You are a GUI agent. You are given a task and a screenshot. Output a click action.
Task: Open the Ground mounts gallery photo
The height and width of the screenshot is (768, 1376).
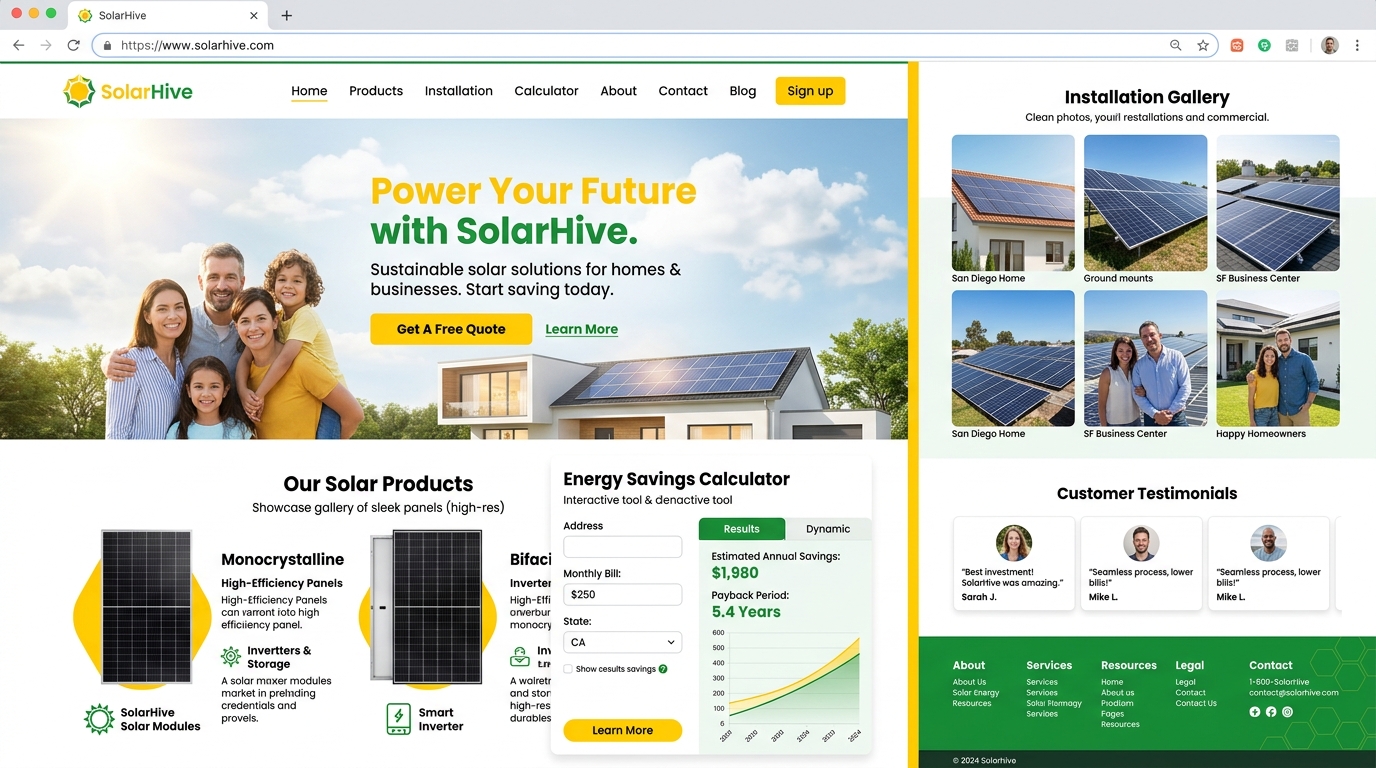[1145, 202]
